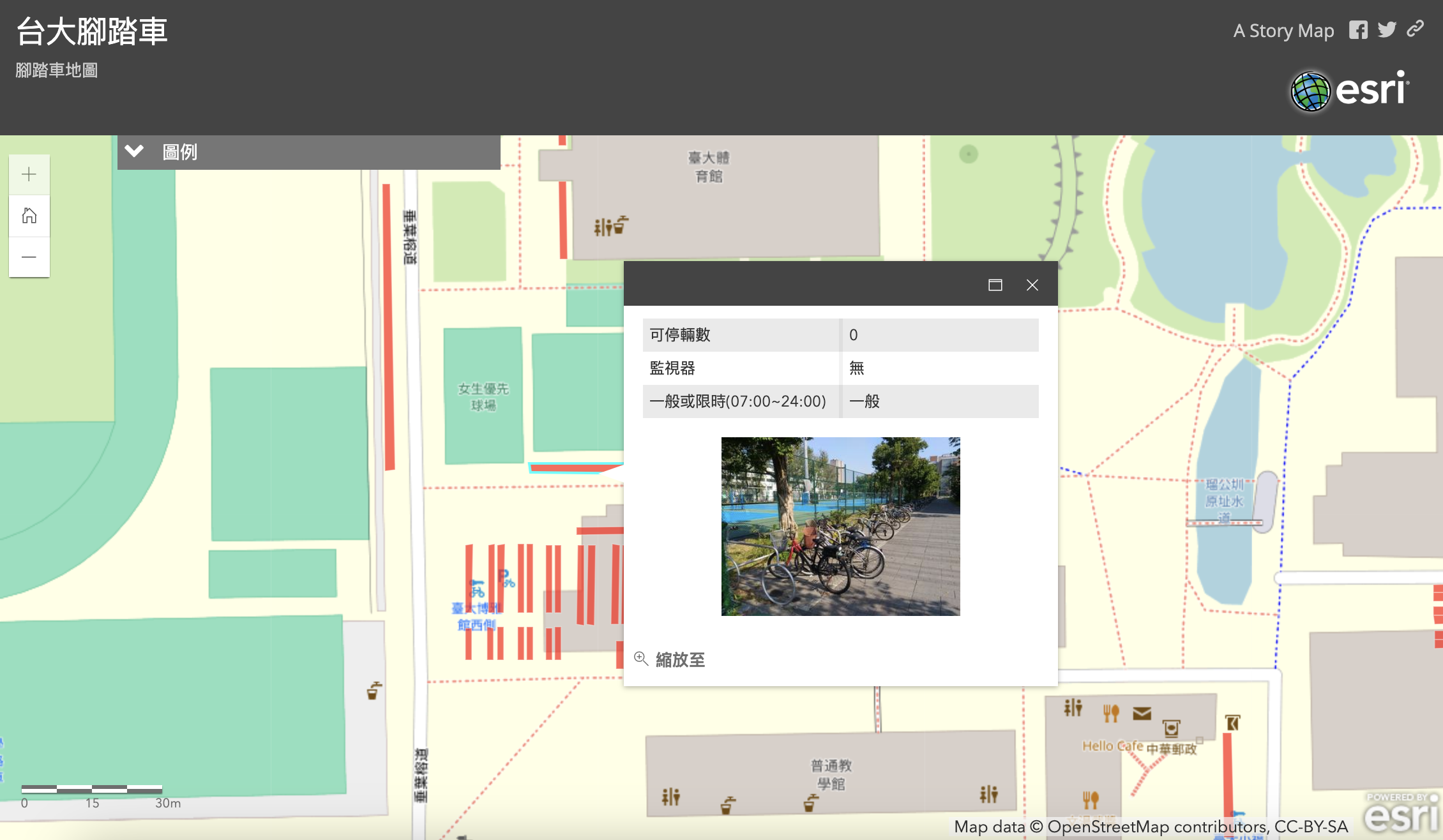1443x840 pixels.
Task: Share the story map on Facebook
Action: click(x=1358, y=30)
